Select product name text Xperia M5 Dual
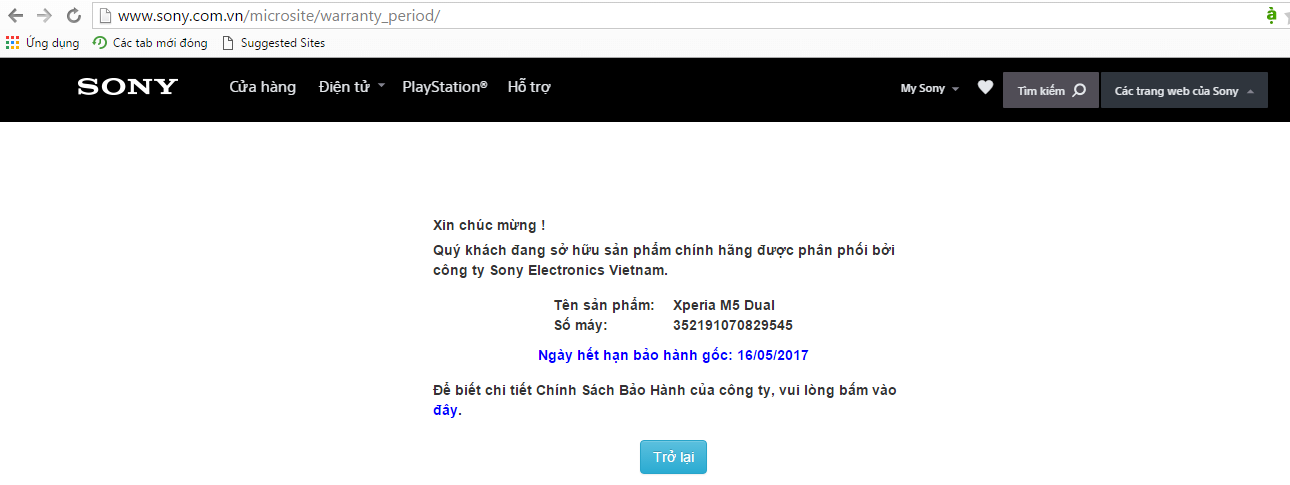The width and height of the screenshot is (1290, 485). click(x=724, y=305)
